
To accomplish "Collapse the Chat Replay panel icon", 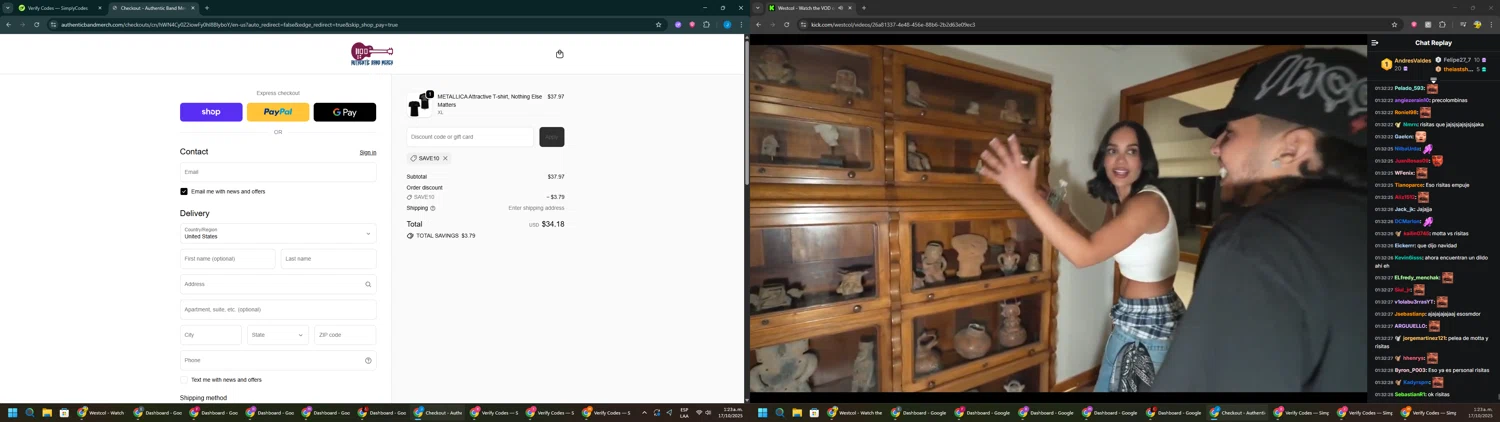I will (1375, 43).
